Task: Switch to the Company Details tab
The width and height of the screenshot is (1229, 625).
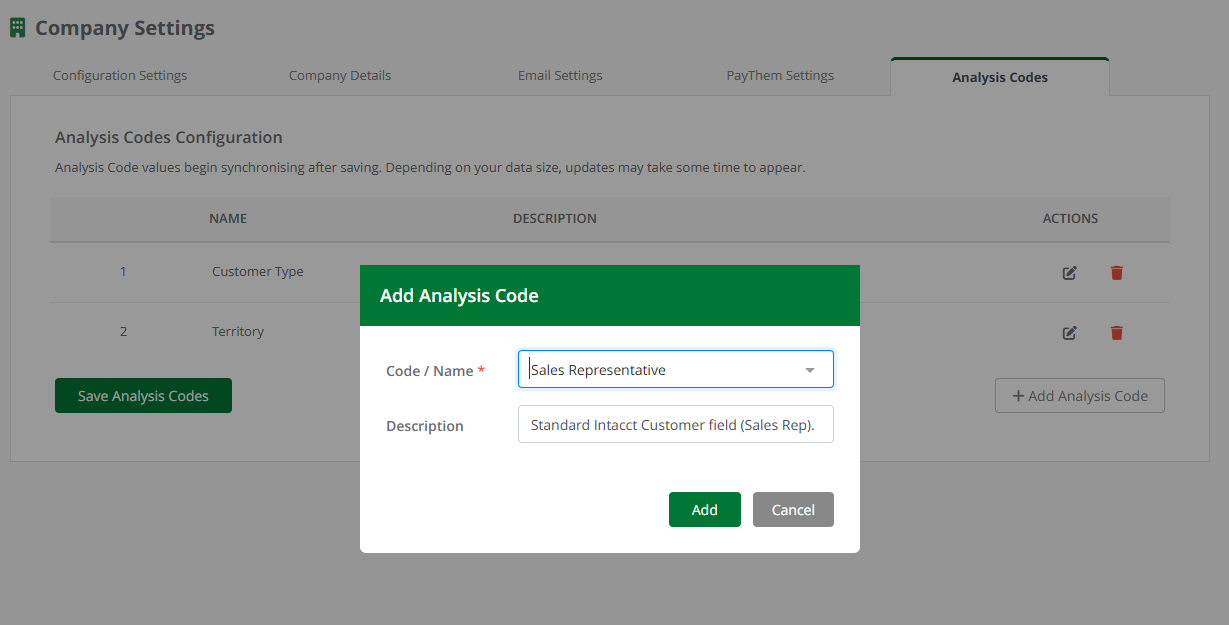Action: [340, 75]
